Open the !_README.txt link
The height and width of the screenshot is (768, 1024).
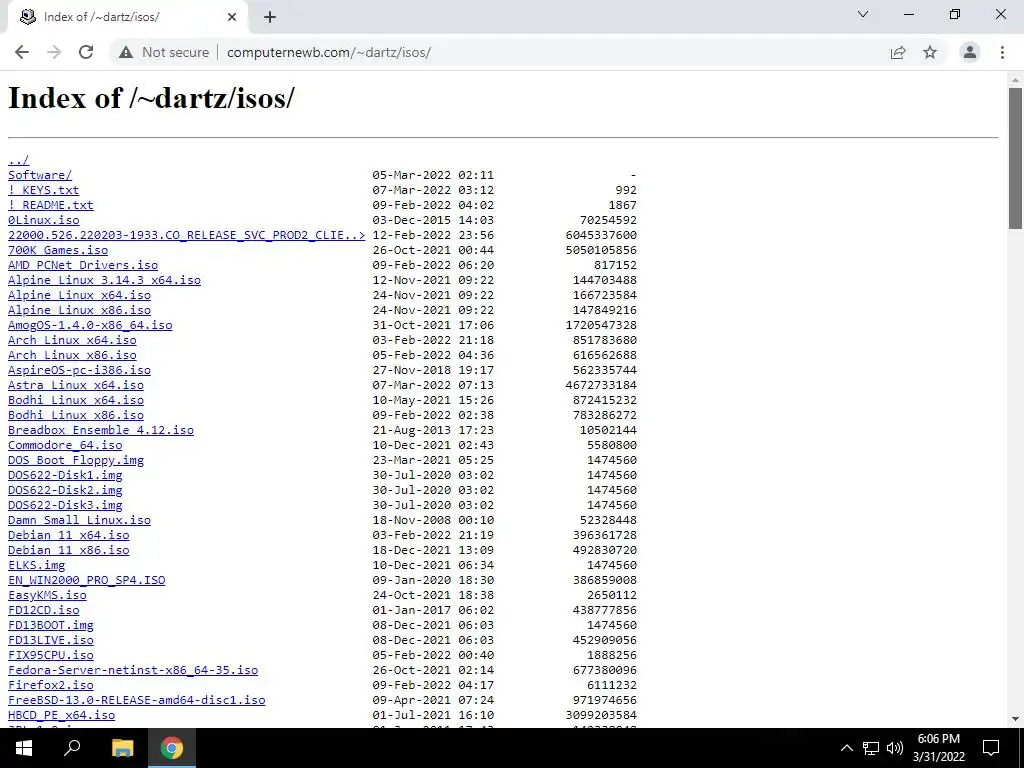(50, 205)
